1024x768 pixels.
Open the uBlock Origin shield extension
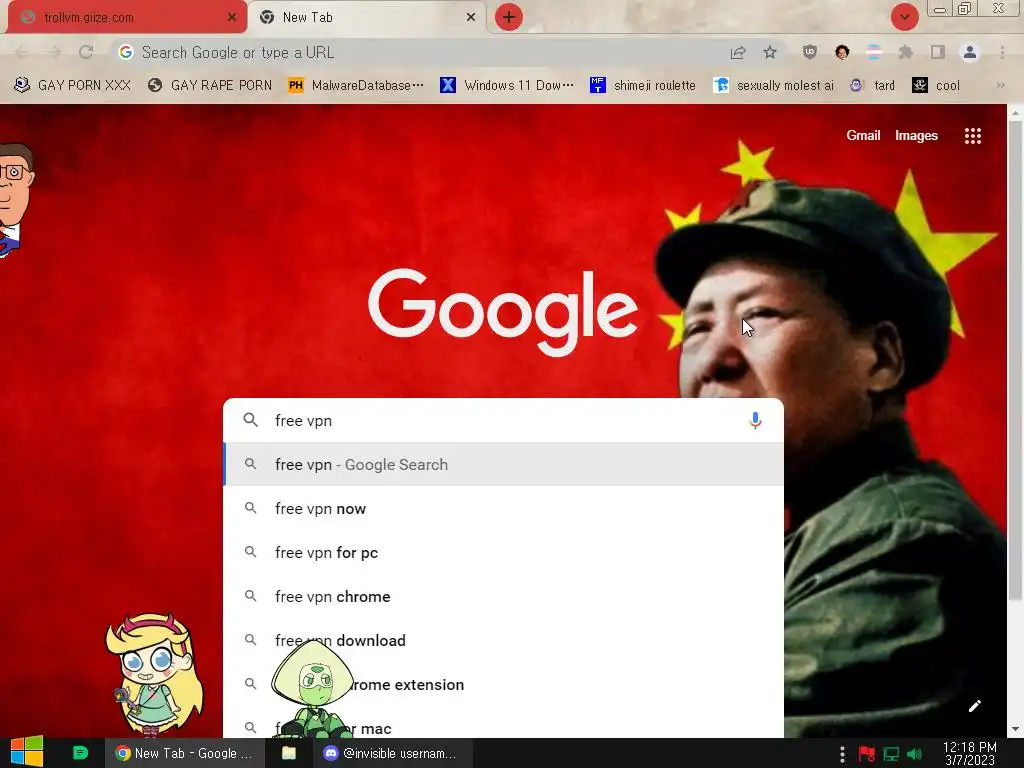pos(810,52)
